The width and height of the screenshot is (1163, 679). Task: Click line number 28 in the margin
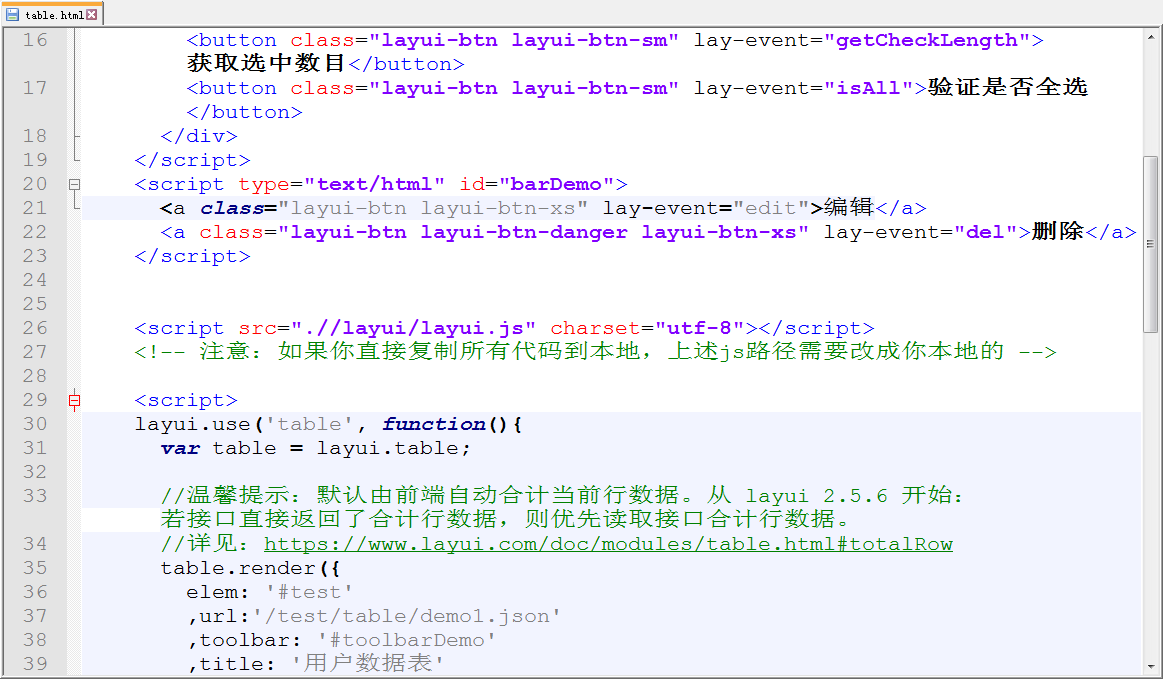pyautogui.click(x=35, y=375)
